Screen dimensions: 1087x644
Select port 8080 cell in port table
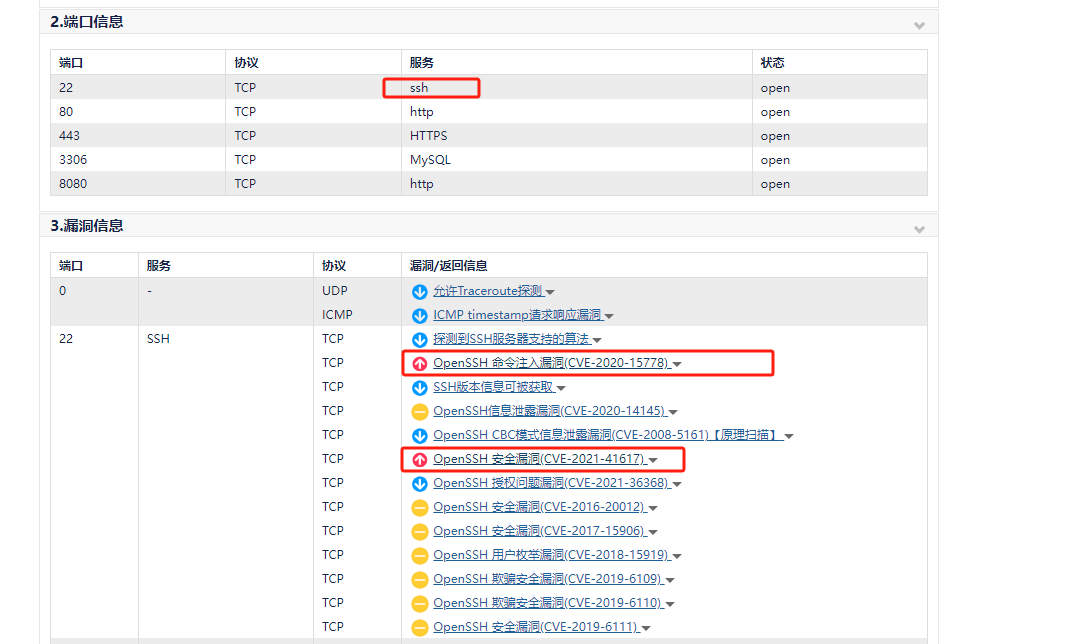(x=138, y=184)
